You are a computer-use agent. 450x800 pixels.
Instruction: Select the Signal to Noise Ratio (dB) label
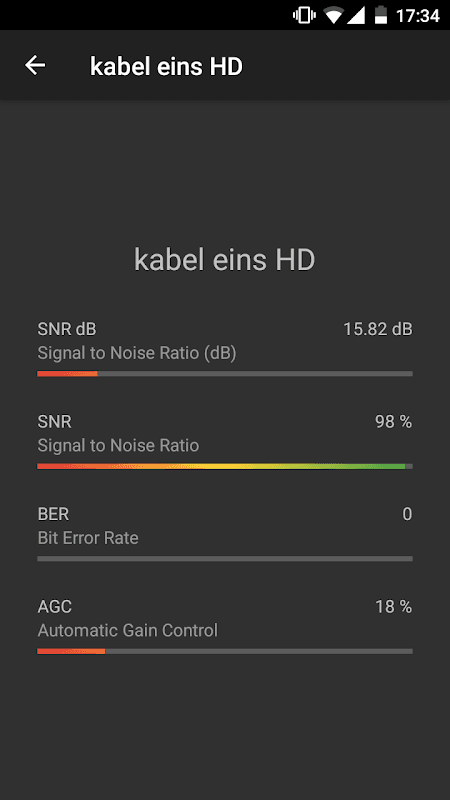137,353
